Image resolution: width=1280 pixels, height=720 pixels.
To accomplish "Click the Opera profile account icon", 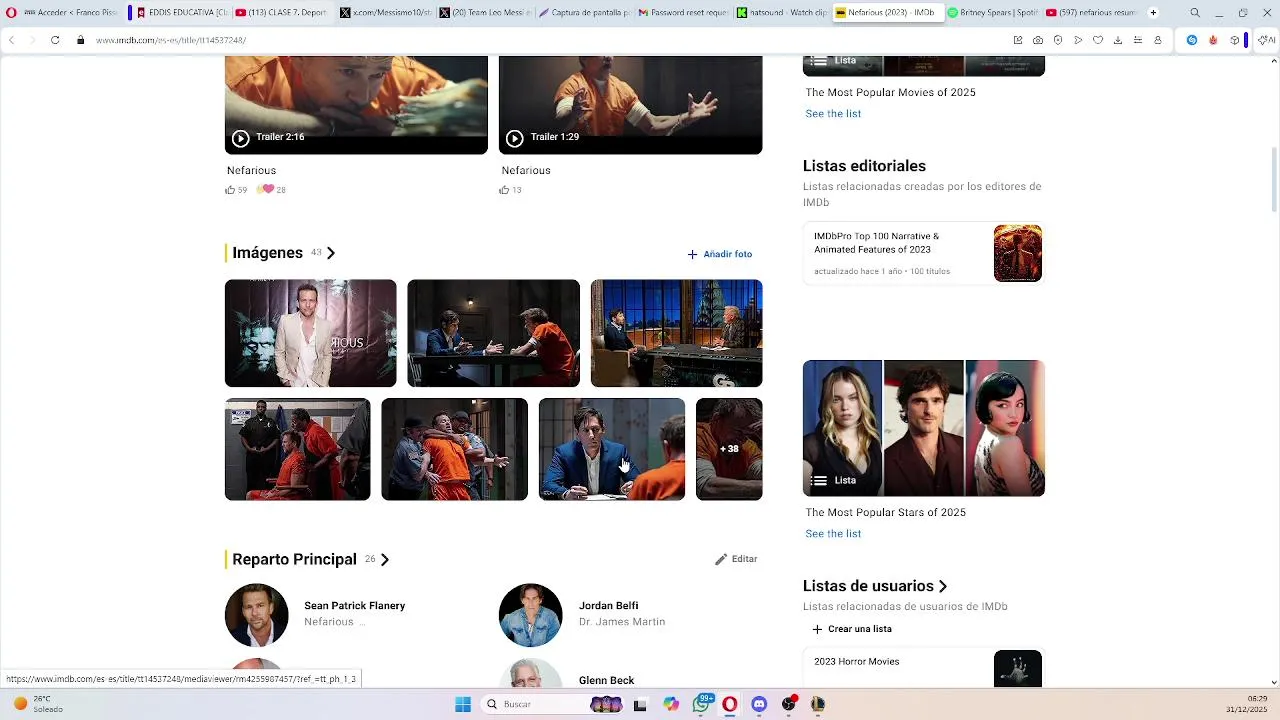I will tap(1158, 40).
